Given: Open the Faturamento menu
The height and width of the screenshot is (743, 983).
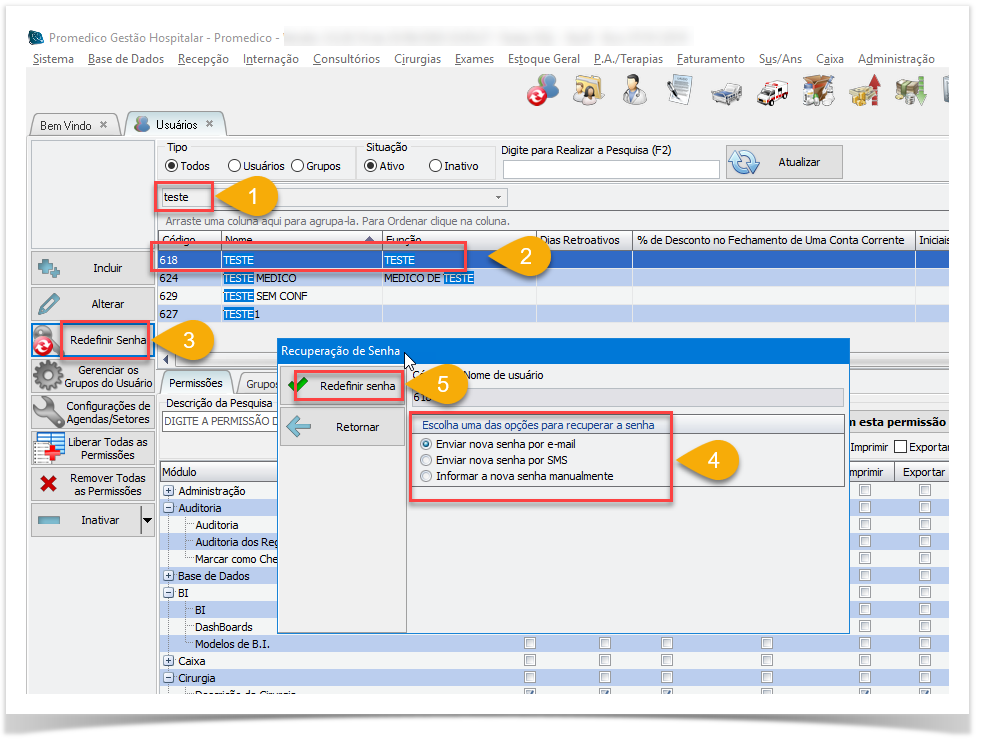Looking at the screenshot, I should 710,59.
